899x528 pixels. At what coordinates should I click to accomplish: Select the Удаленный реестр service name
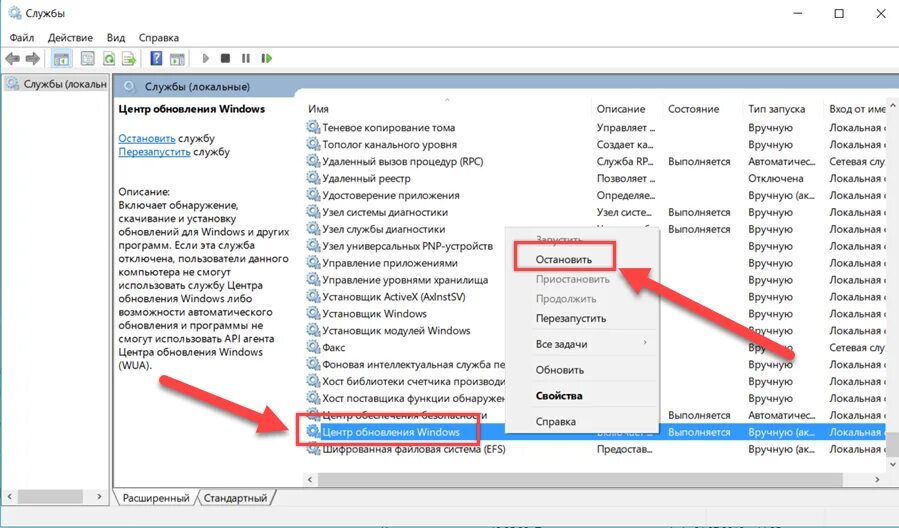pyautogui.click(x=366, y=178)
